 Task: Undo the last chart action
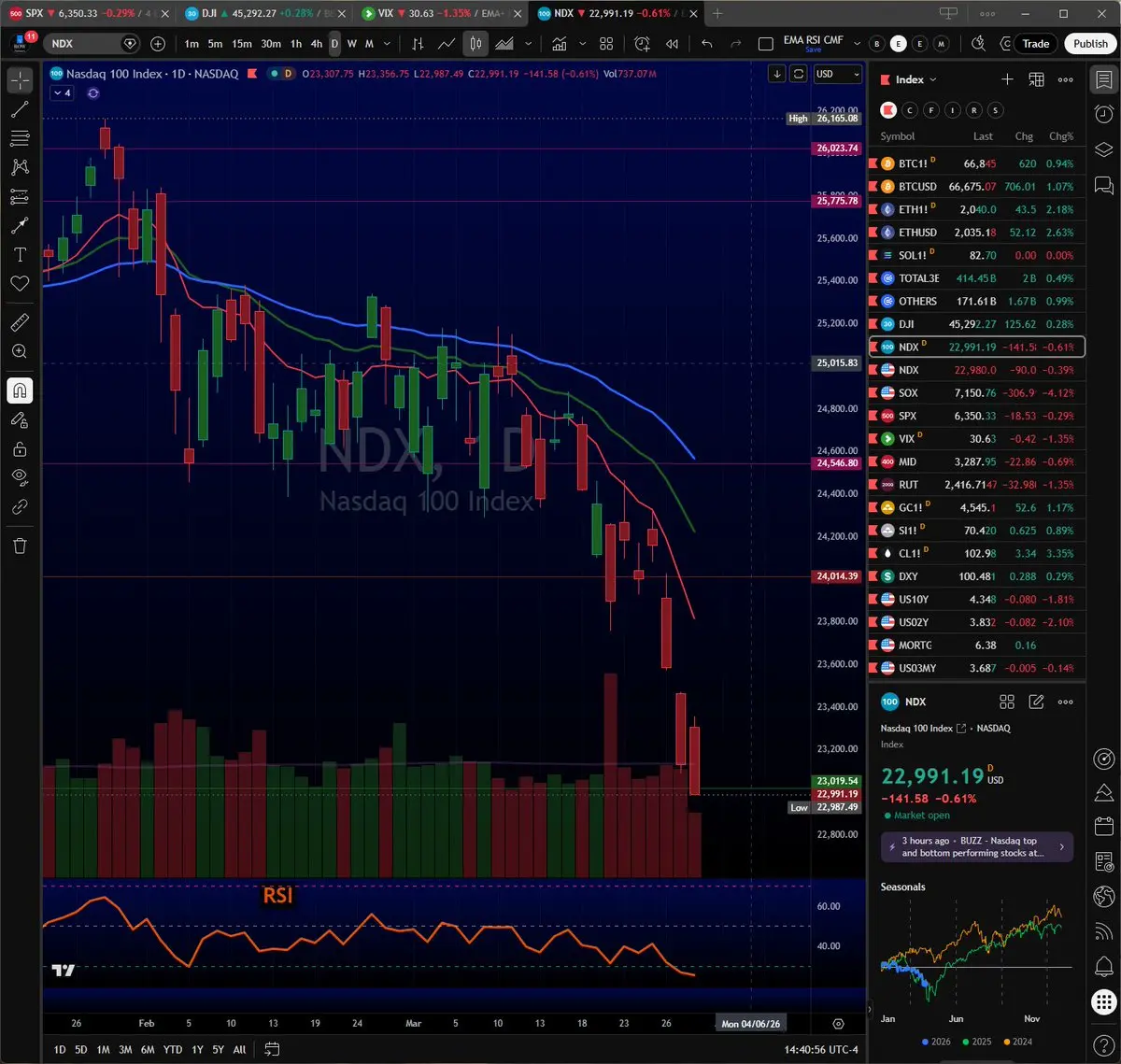(707, 44)
